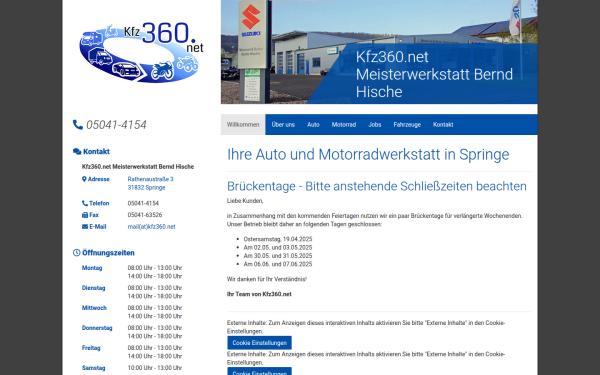Click Ihr Team von Kfz360.net signature

[x=259, y=294]
